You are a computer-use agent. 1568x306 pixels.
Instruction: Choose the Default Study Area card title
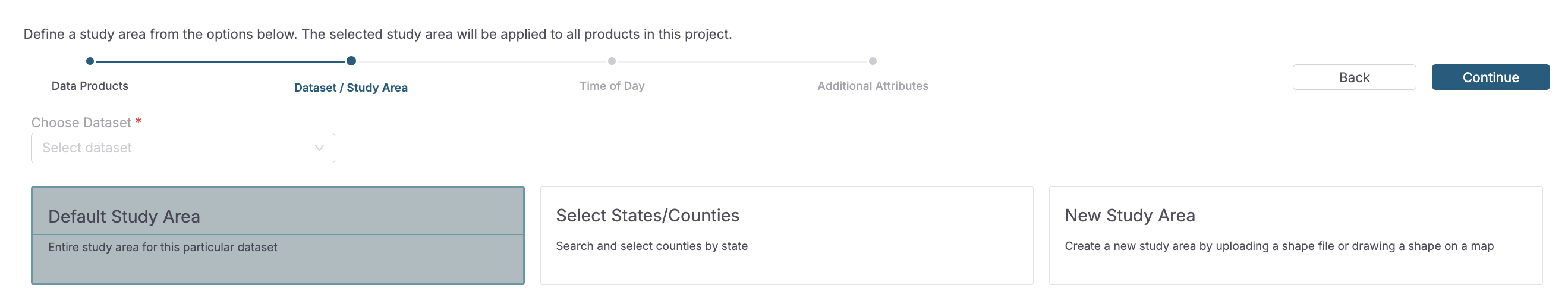(124, 217)
